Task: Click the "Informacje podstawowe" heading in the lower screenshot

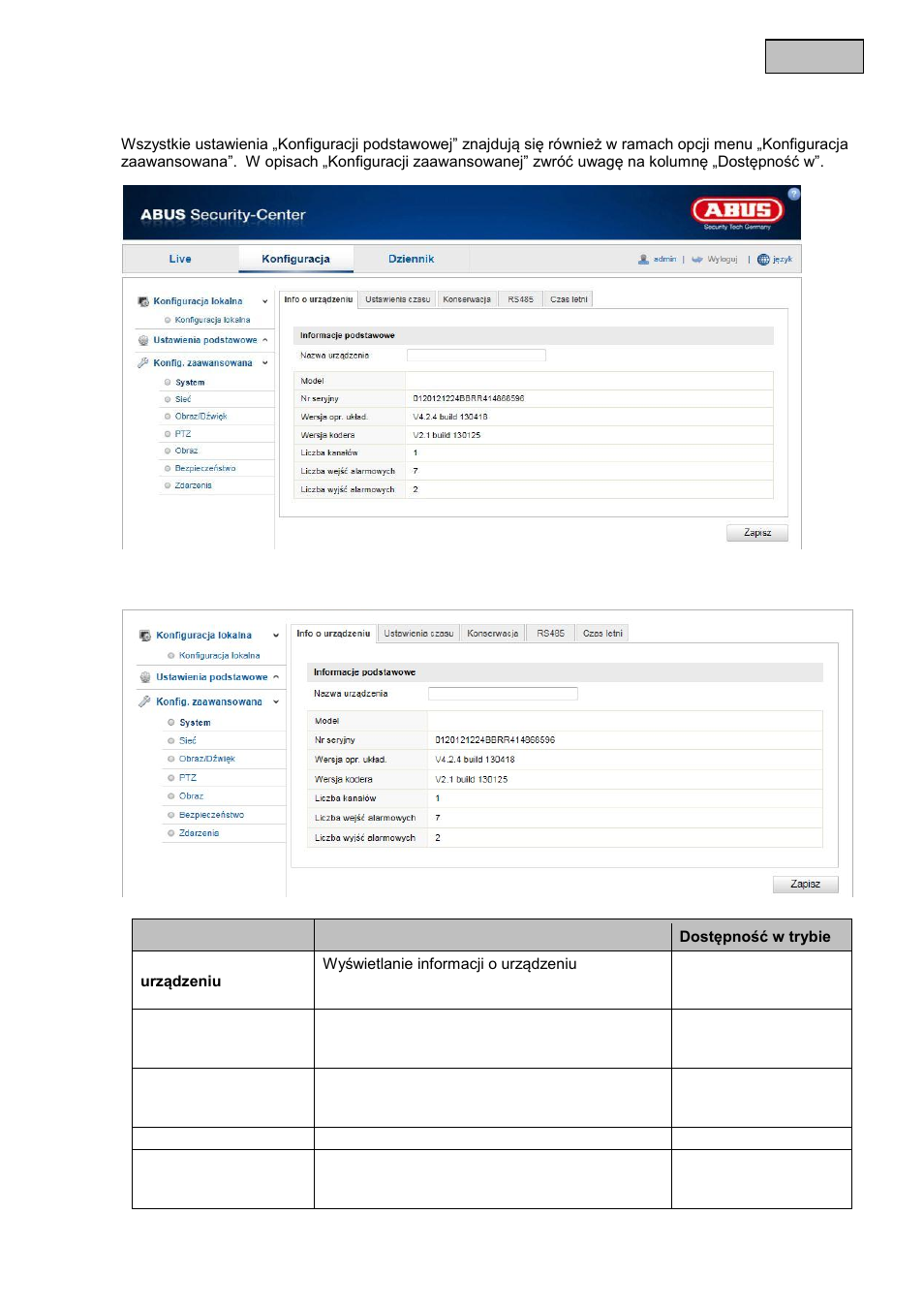Action: (364, 672)
